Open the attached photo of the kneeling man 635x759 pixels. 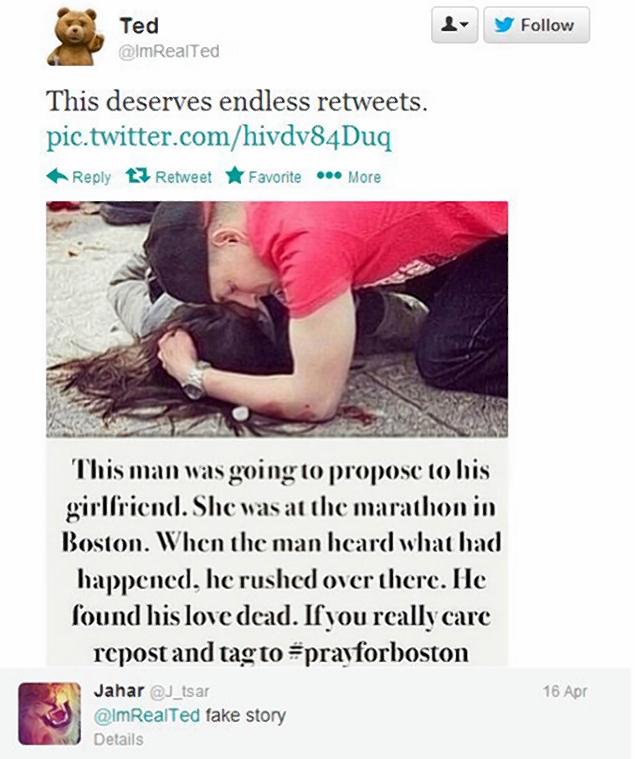[x=277, y=319]
